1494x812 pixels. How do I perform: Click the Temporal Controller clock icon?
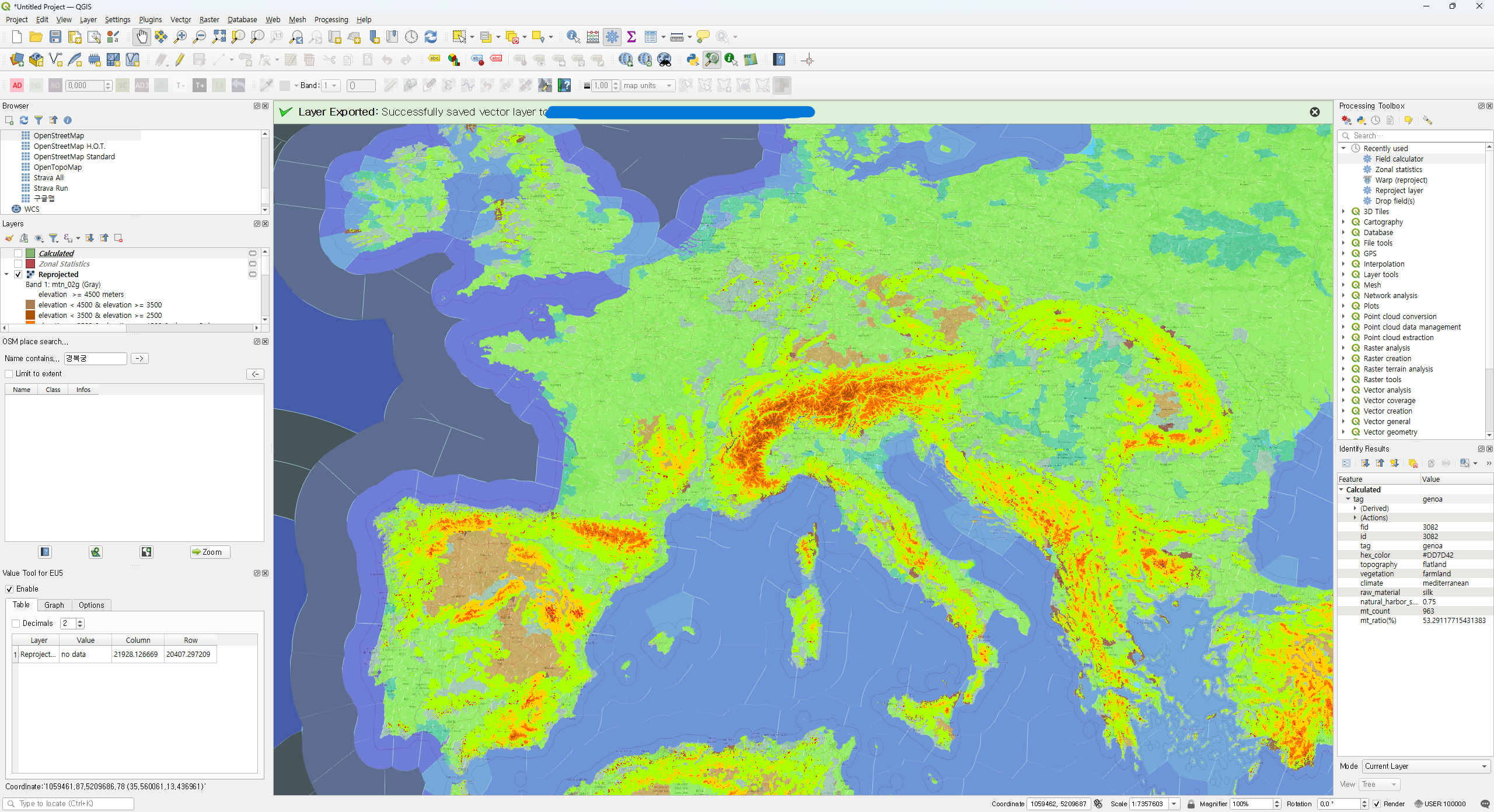pyautogui.click(x=411, y=37)
